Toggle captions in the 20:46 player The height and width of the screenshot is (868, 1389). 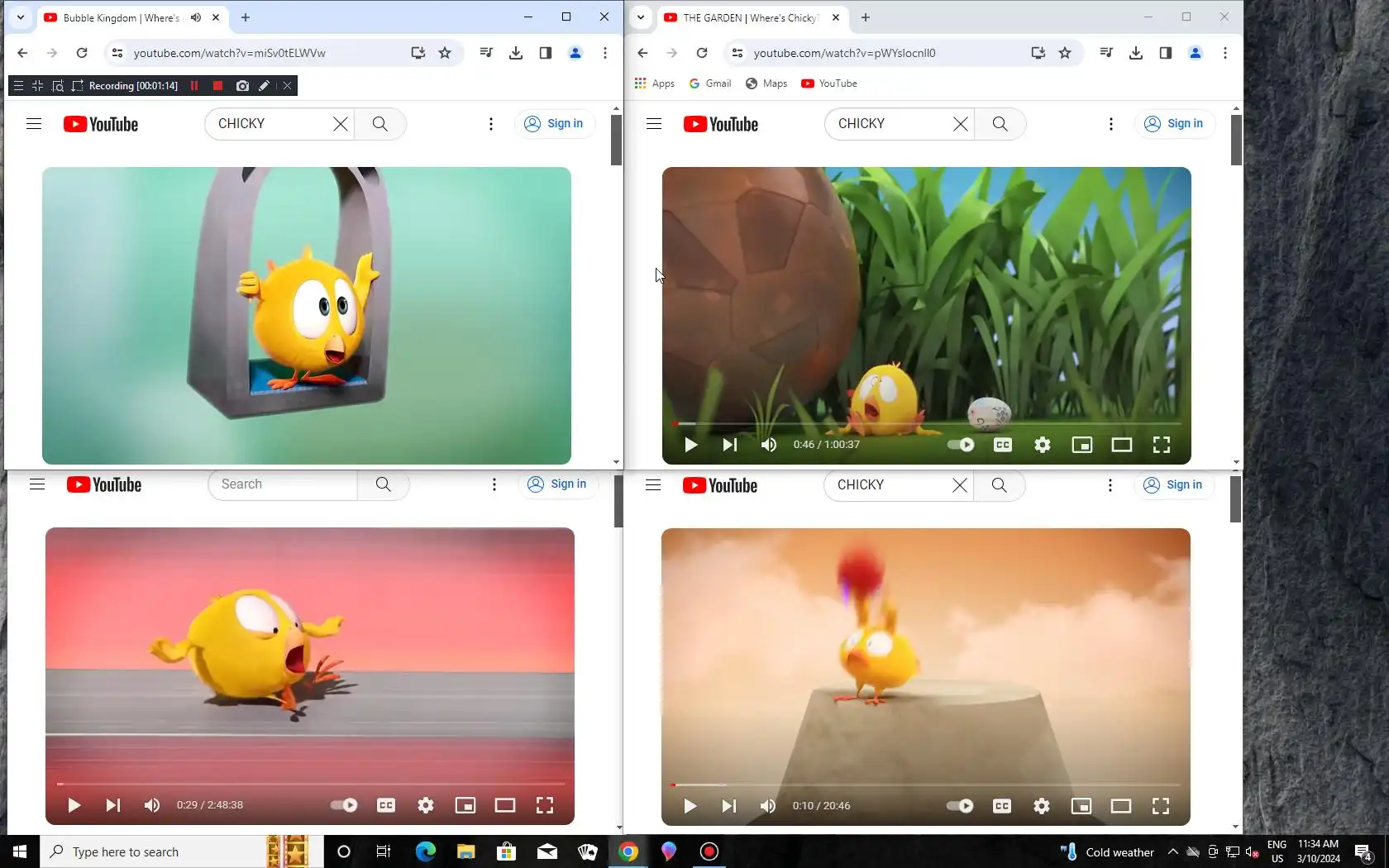point(1002,806)
